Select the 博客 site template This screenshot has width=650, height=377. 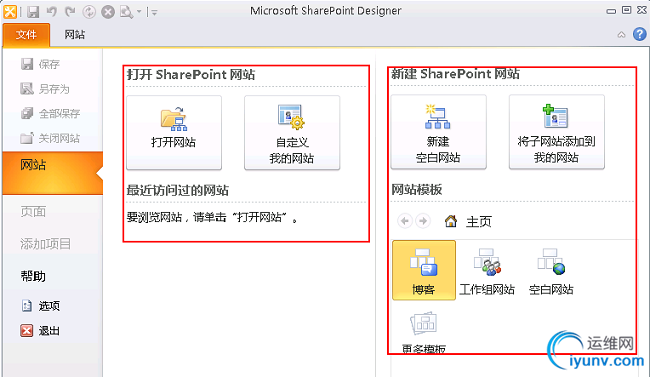424,270
